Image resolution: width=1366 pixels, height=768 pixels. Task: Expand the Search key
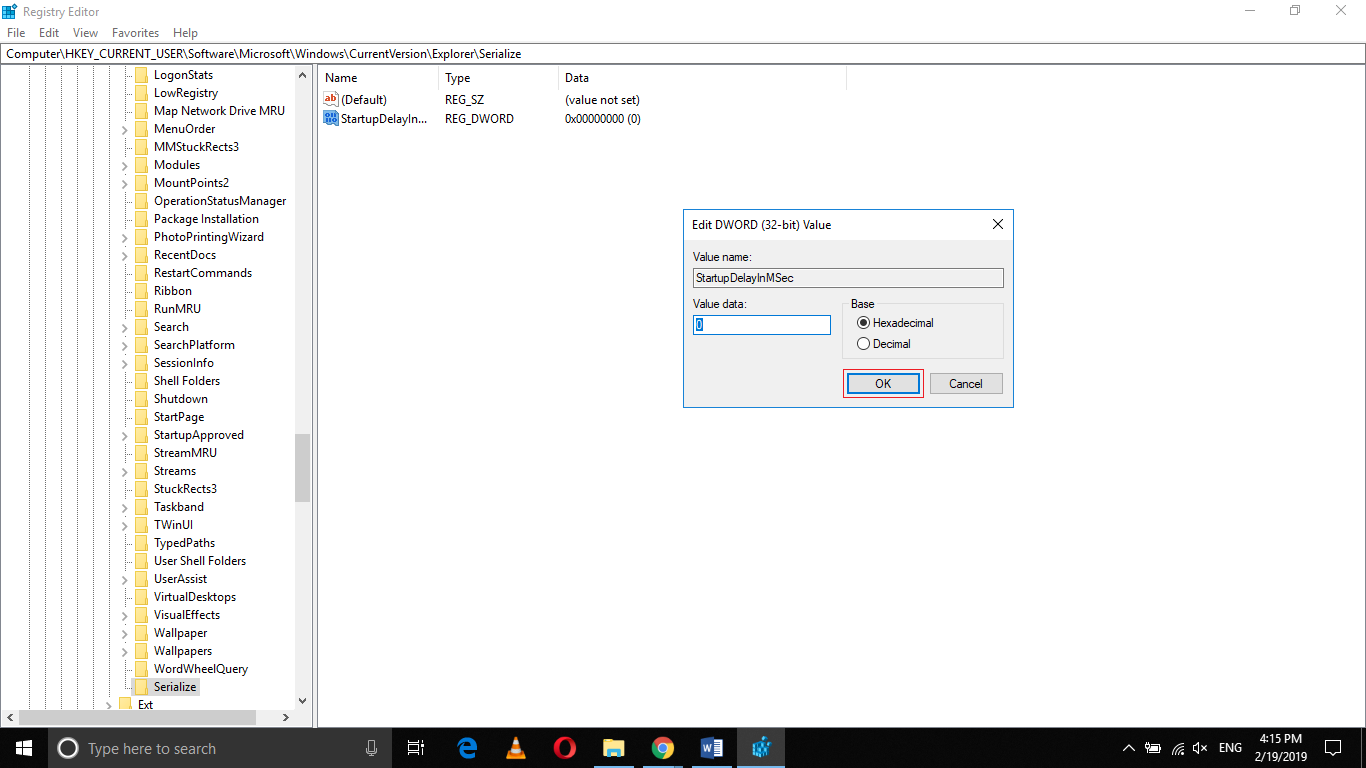[125, 327]
